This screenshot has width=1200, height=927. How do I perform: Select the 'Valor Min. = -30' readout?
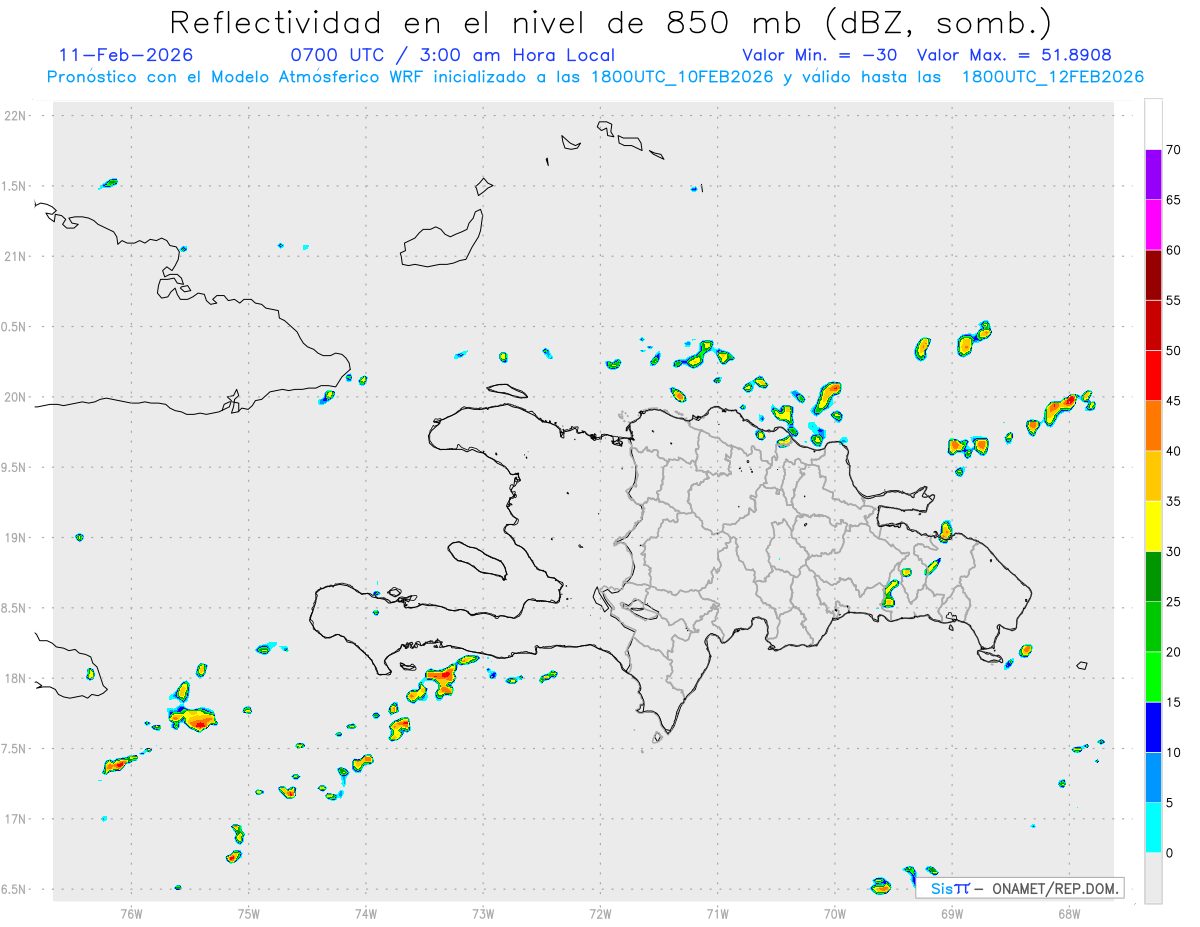tap(820, 55)
